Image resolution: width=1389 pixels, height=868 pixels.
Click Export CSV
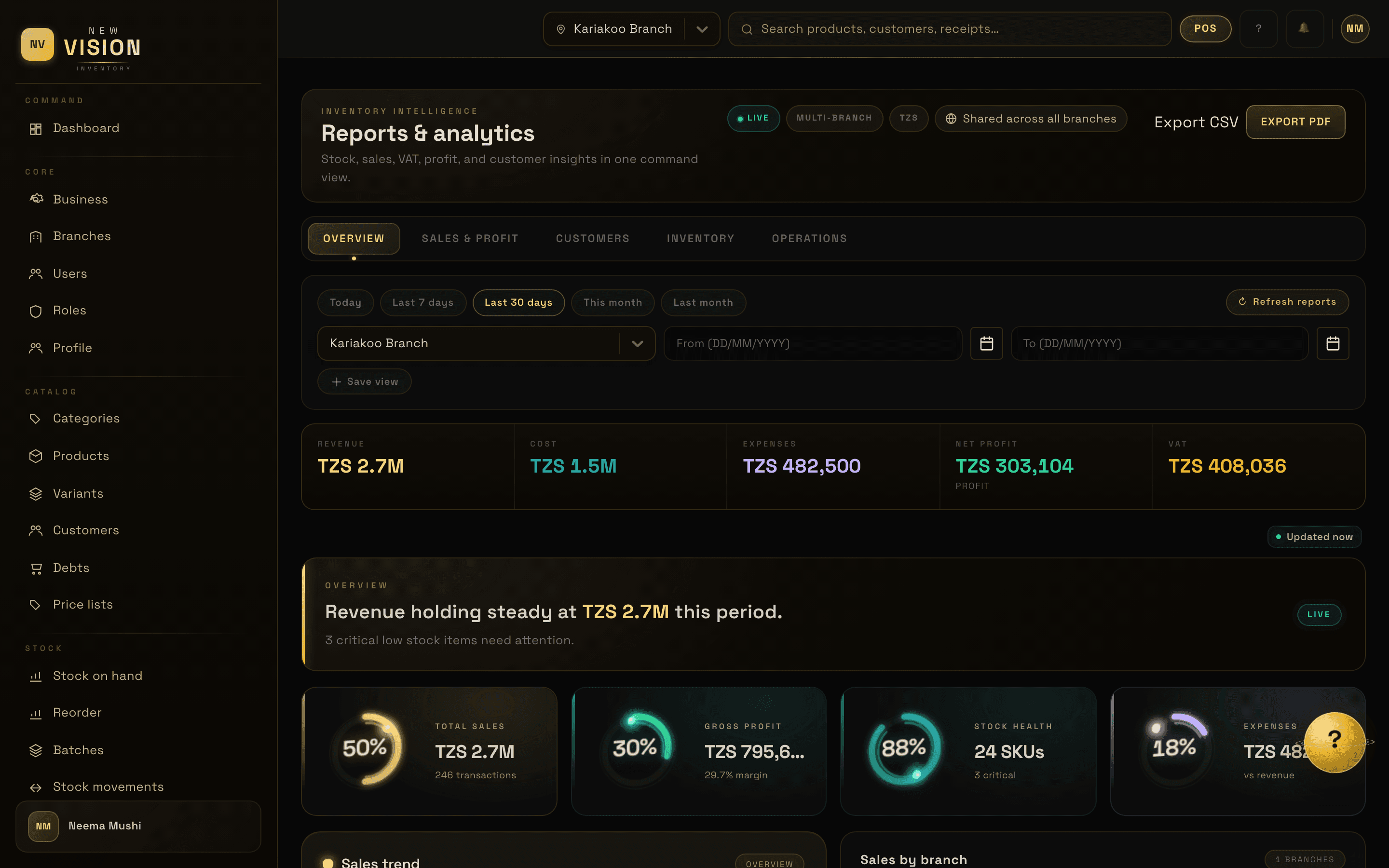(x=1196, y=122)
